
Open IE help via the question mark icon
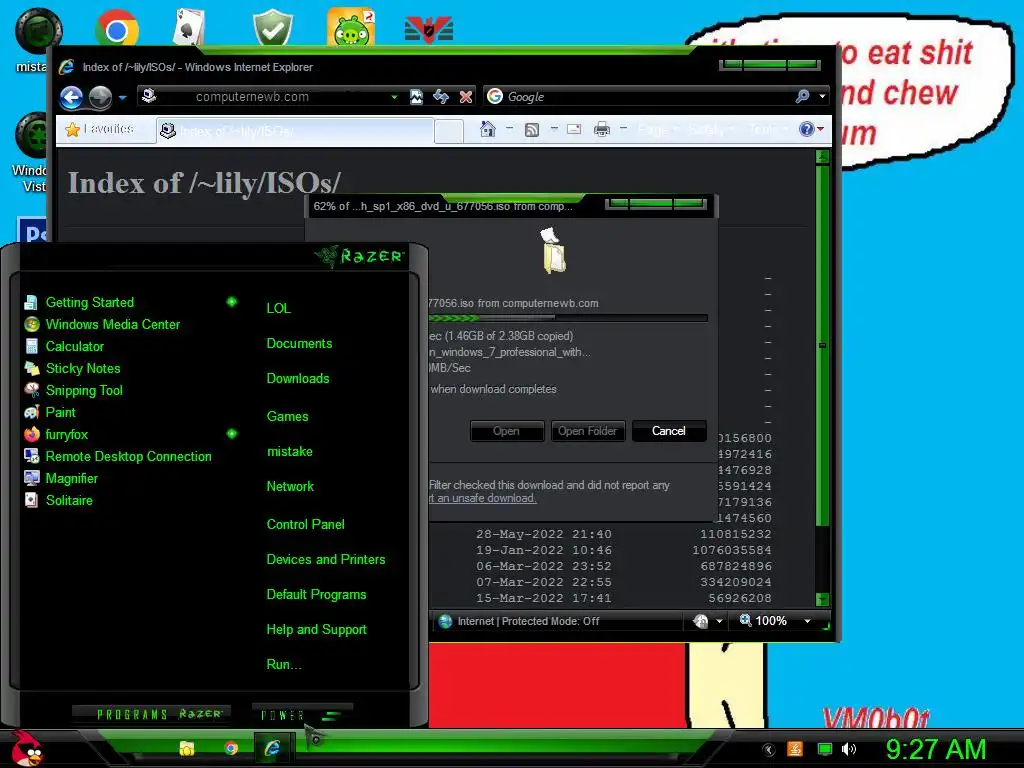click(807, 129)
